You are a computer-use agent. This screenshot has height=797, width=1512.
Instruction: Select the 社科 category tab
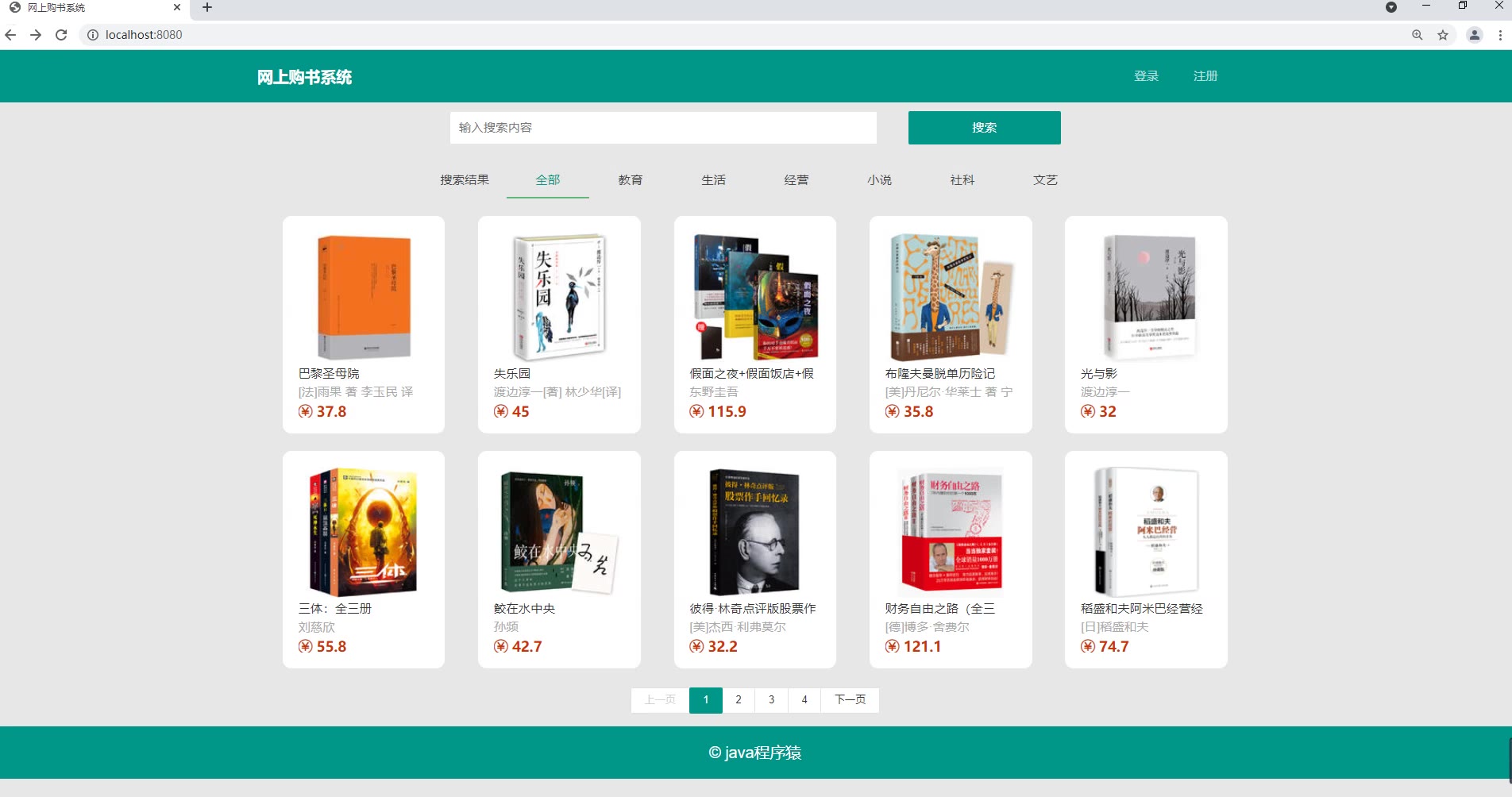coord(962,180)
